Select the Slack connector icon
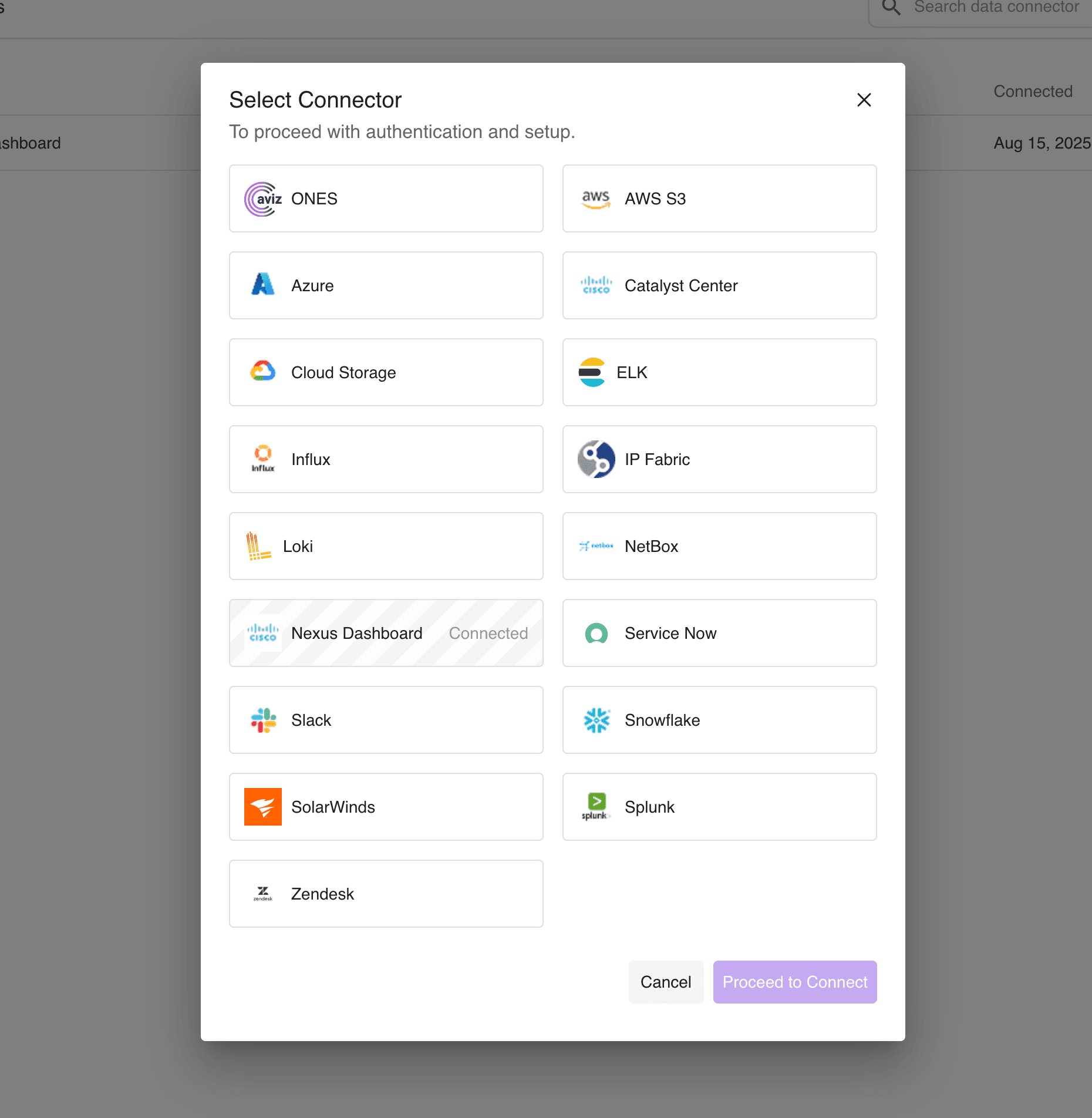 tap(262, 720)
